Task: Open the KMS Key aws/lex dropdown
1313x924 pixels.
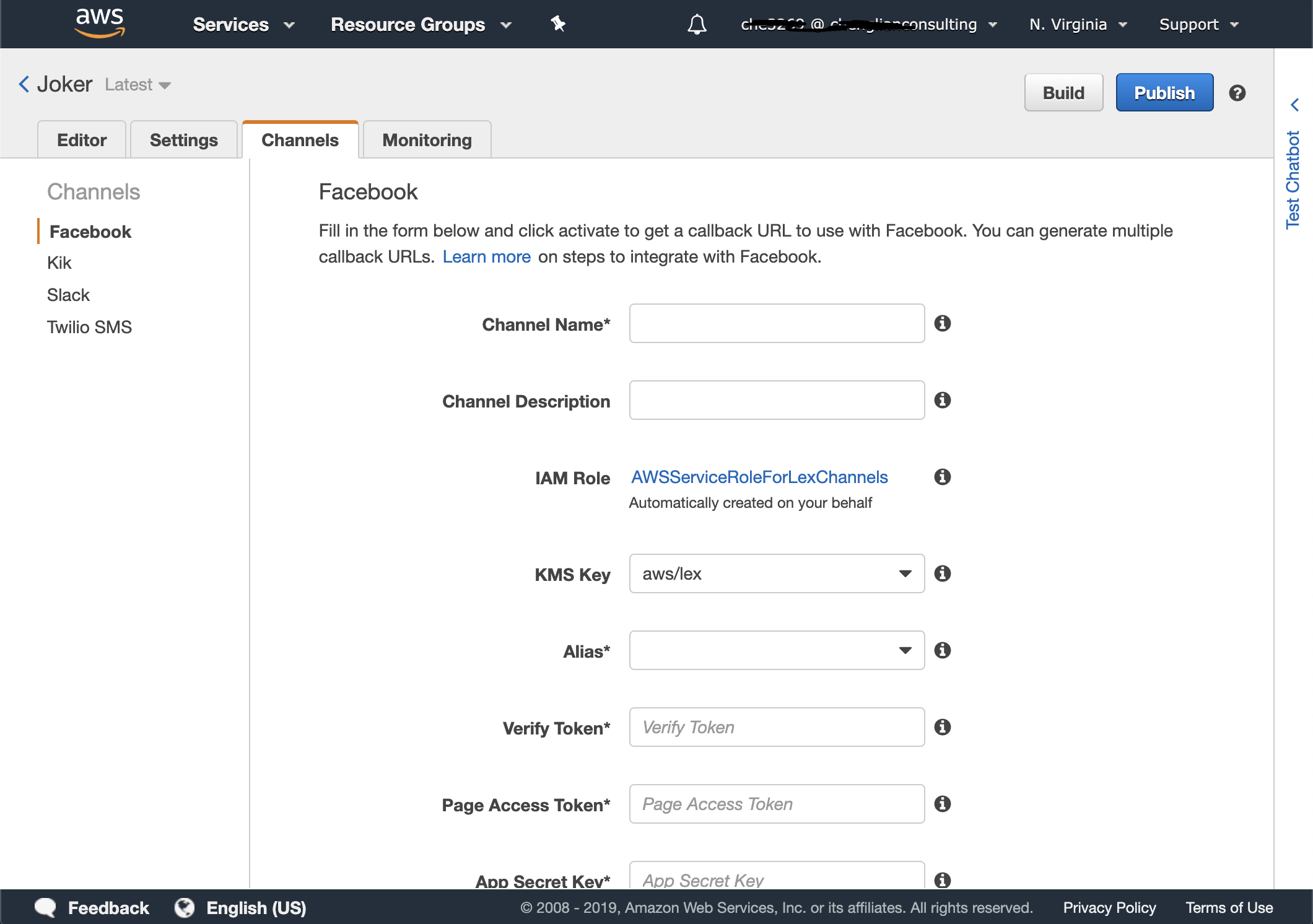Action: [x=777, y=573]
